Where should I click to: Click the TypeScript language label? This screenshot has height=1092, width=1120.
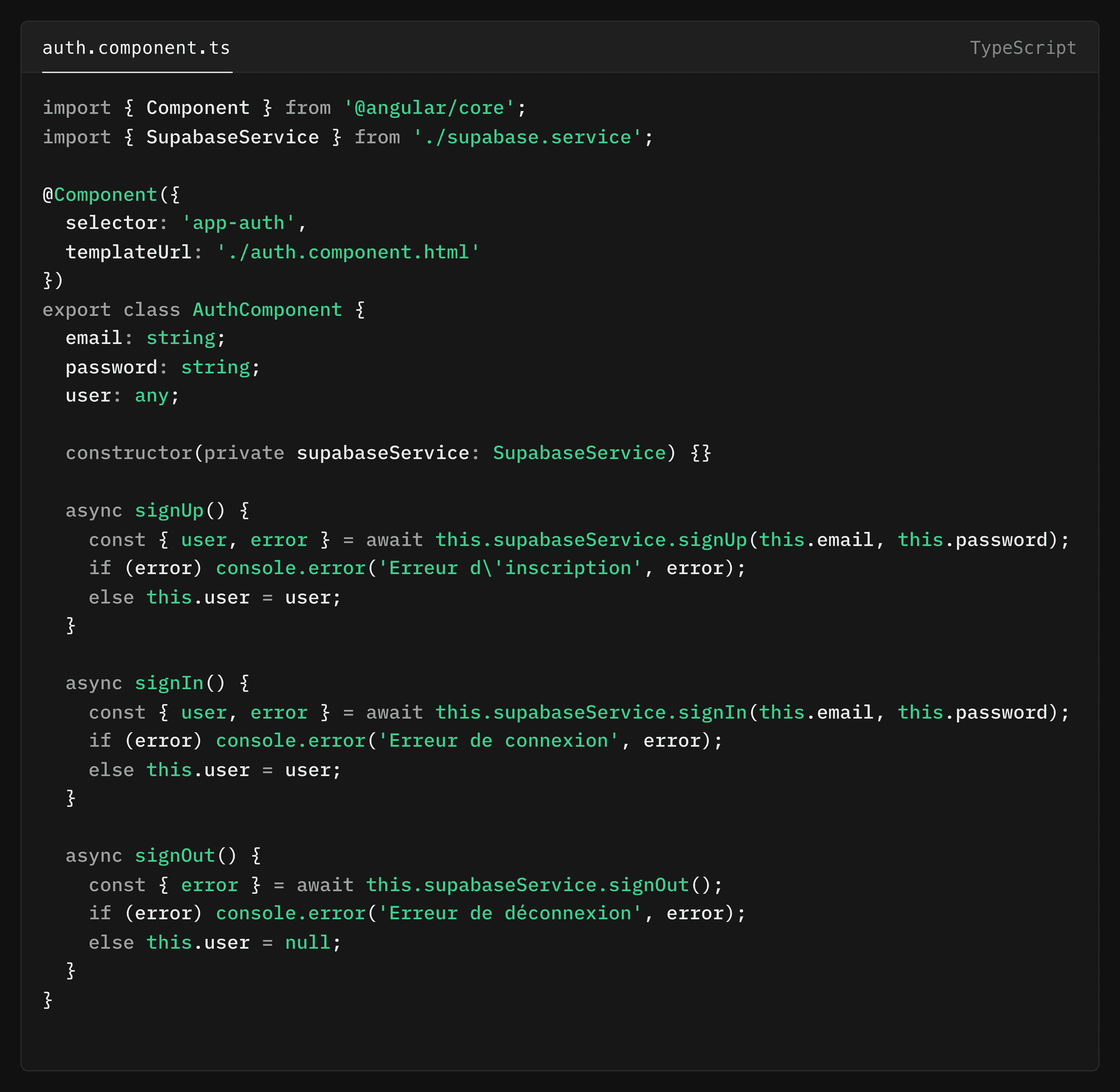pyautogui.click(x=1023, y=48)
